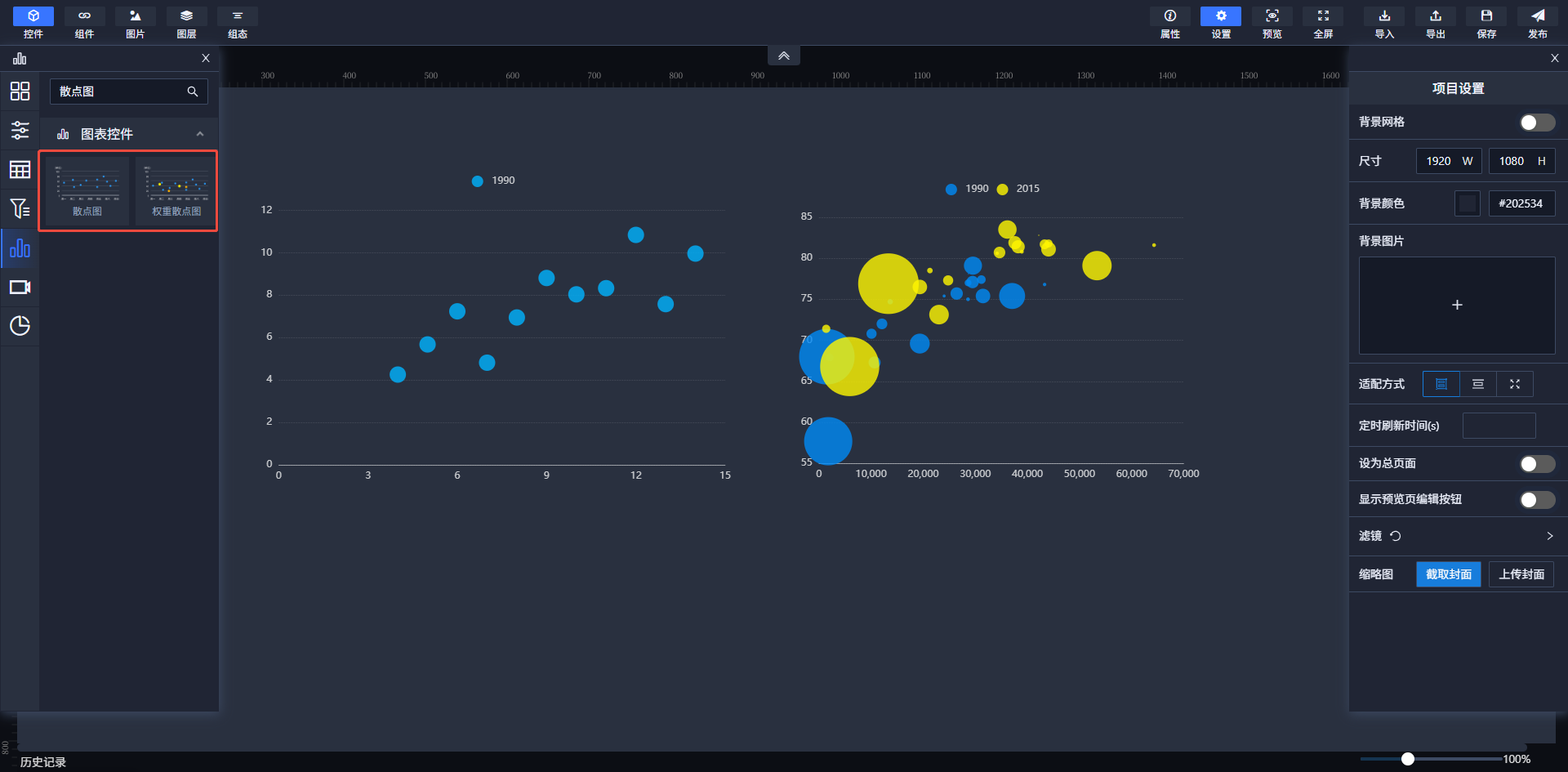Screen dimensions: 1568x772
Task: Click the 导出 export icon
Action: pyautogui.click(x=1435, y=22)
